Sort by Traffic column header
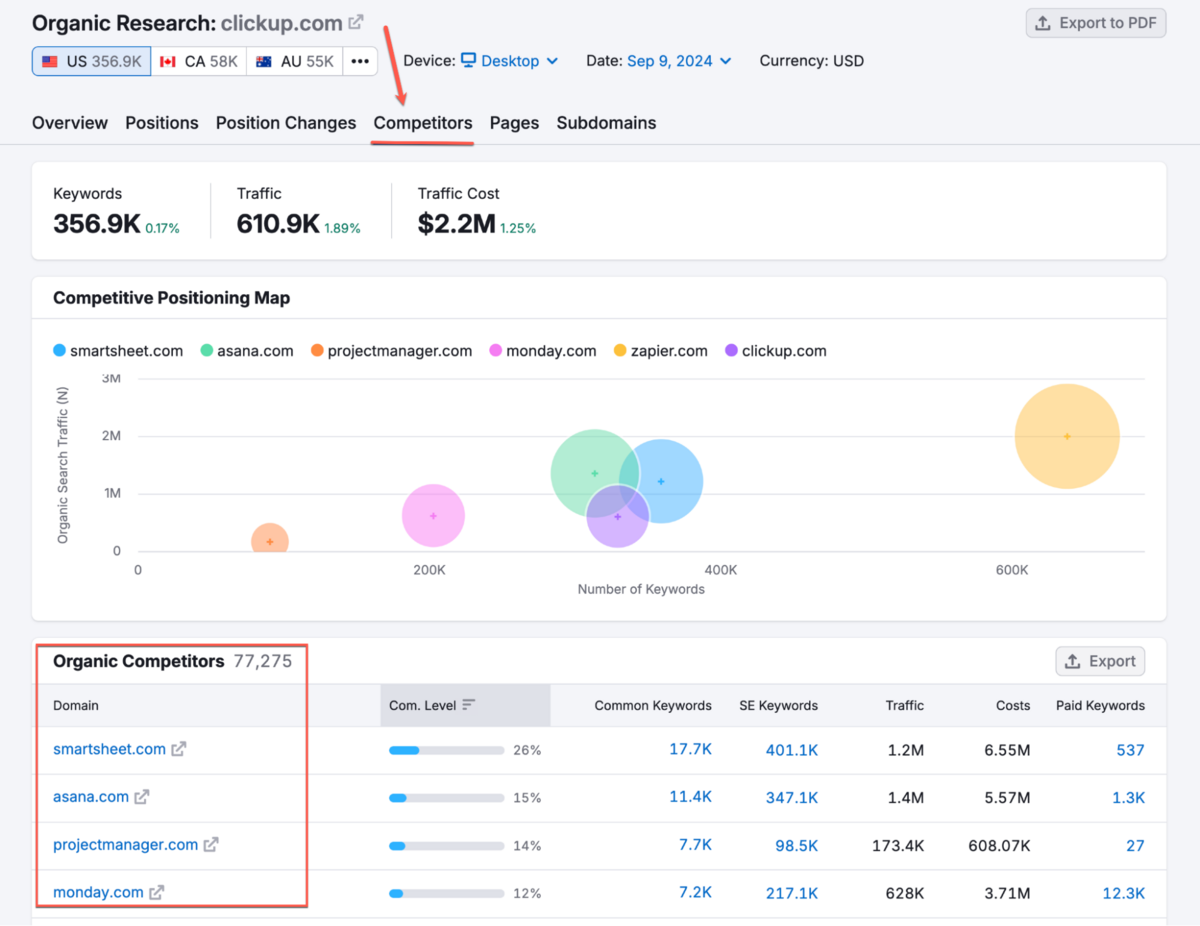This screenshot has width=1200, height=926. pos(904,705)
